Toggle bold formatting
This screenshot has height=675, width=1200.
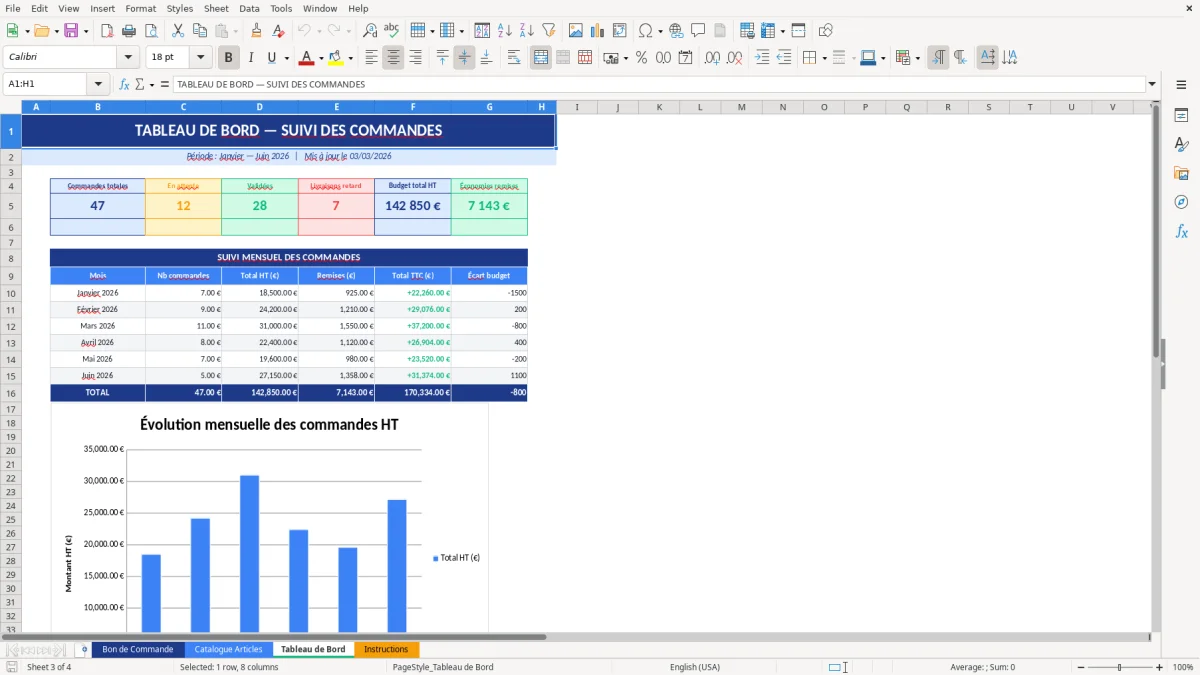coord(228,57)
